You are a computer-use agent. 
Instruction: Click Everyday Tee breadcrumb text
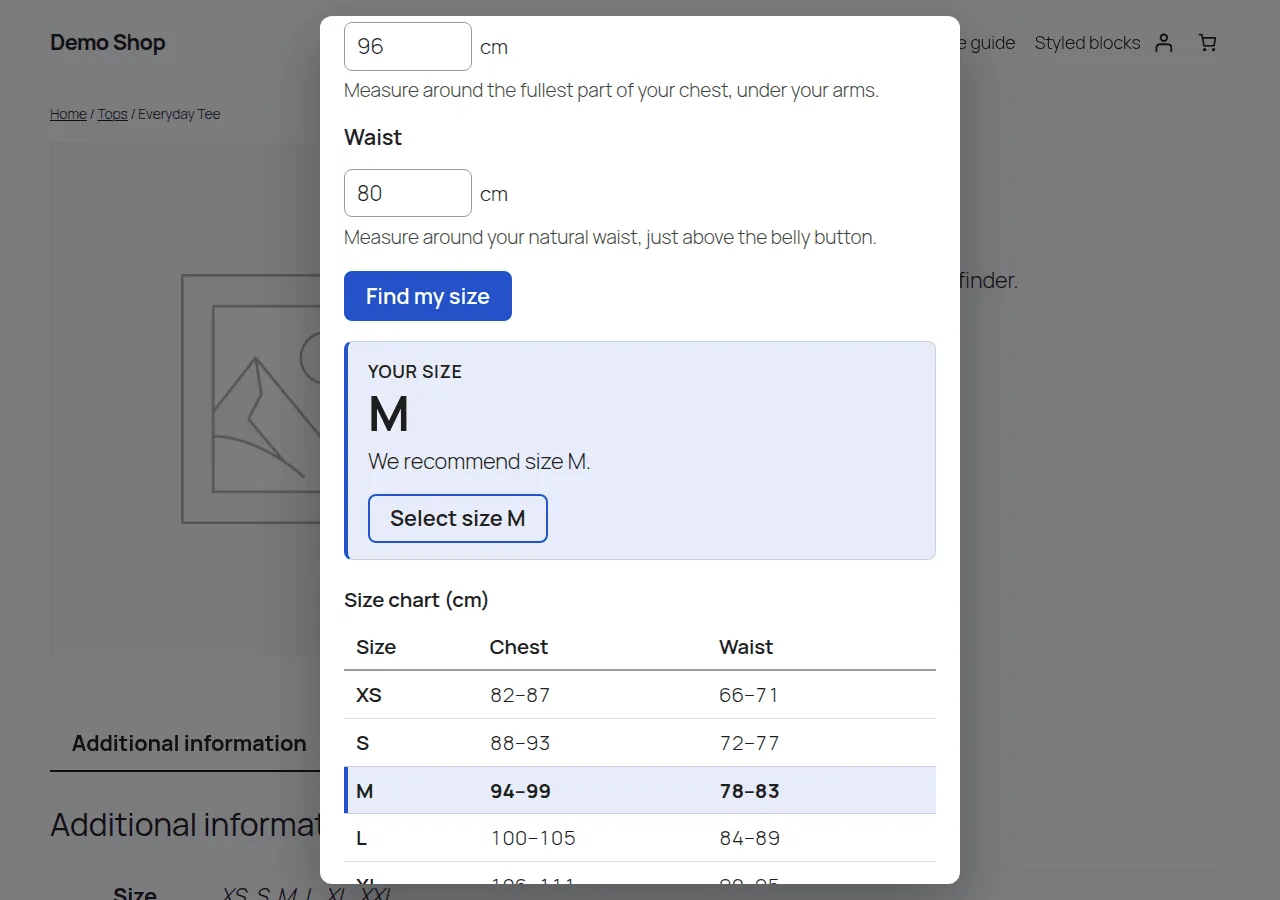tap(179, 114)
